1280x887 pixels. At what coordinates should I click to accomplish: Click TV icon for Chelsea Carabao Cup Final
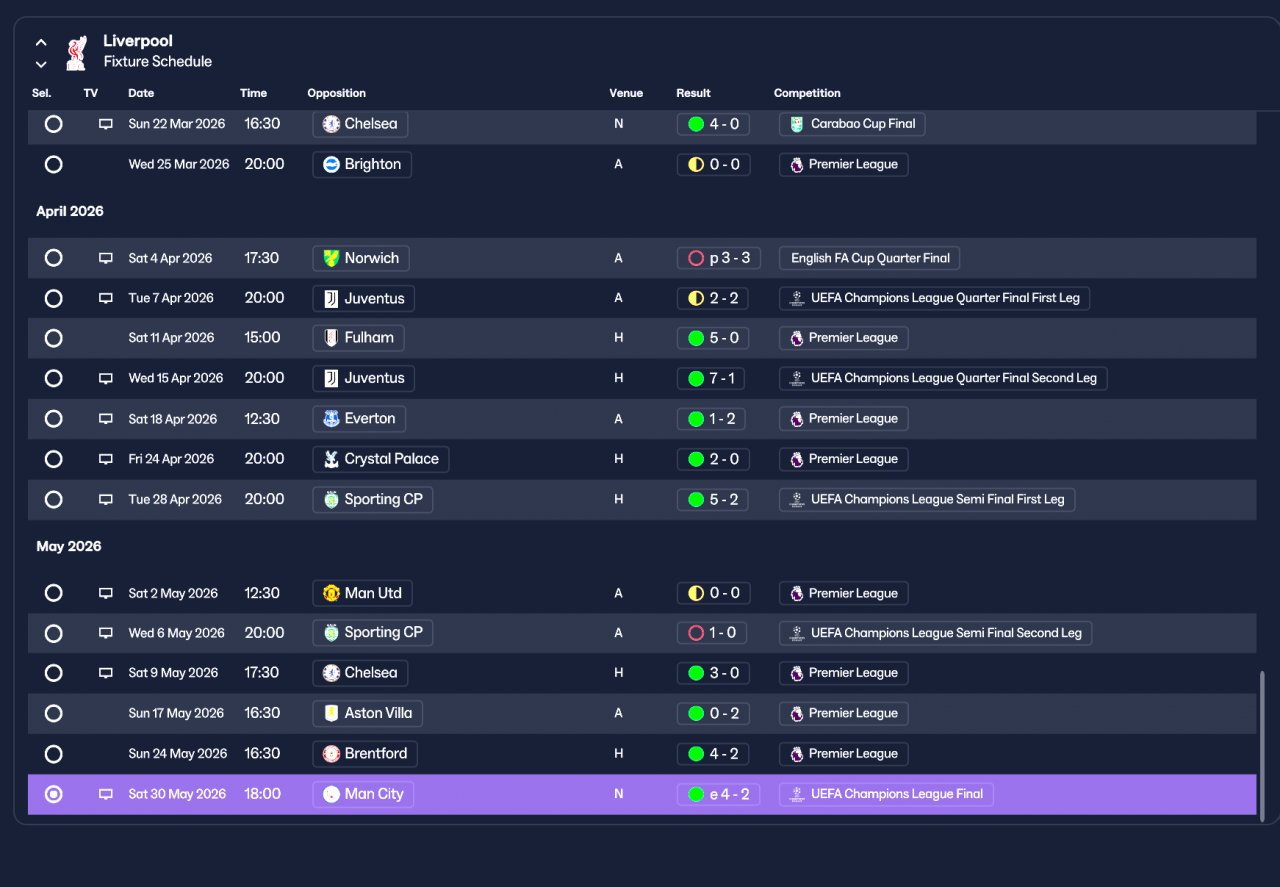(106, 124)
